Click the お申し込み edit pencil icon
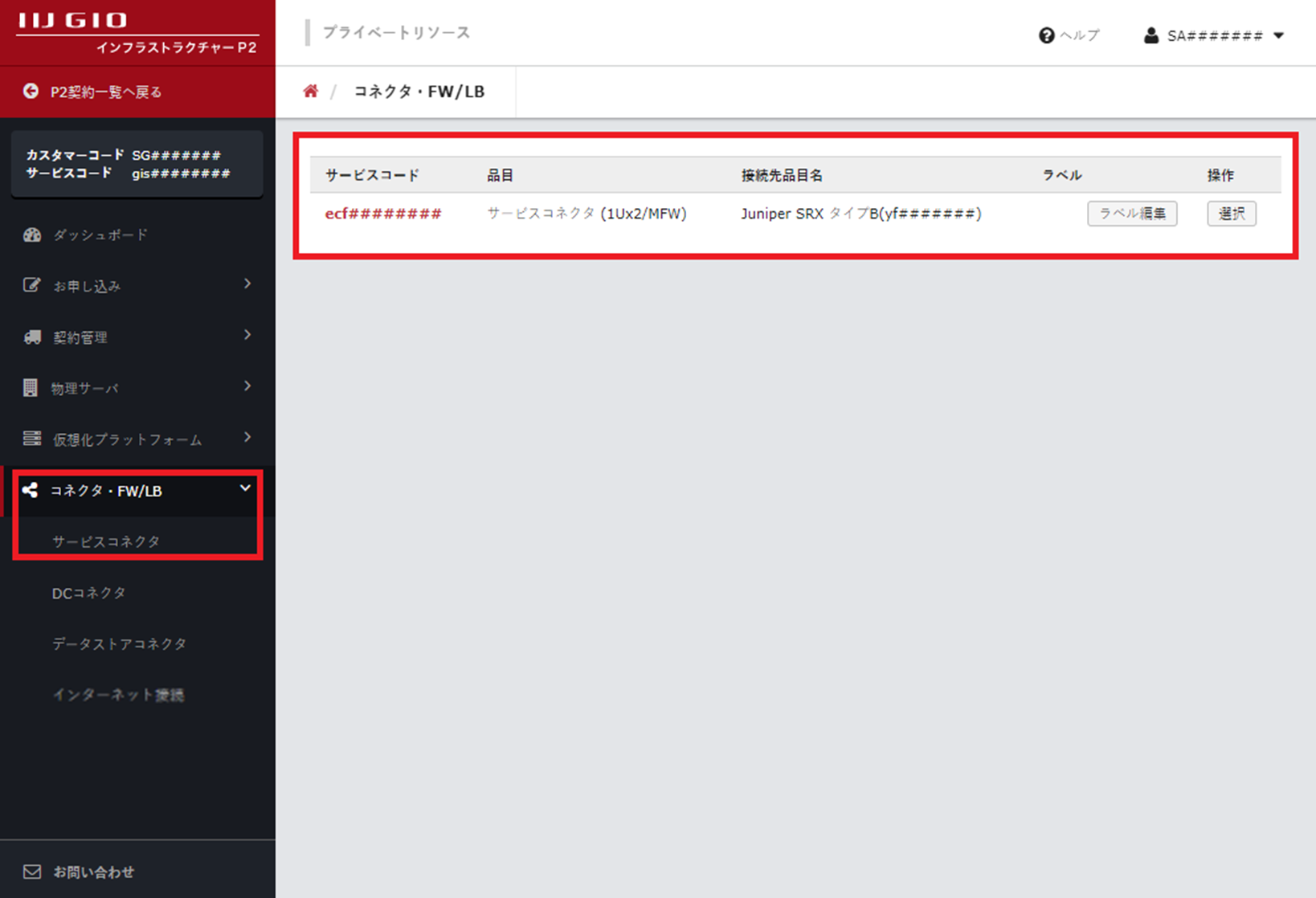 pyautogui.click(x=31, y=285)
